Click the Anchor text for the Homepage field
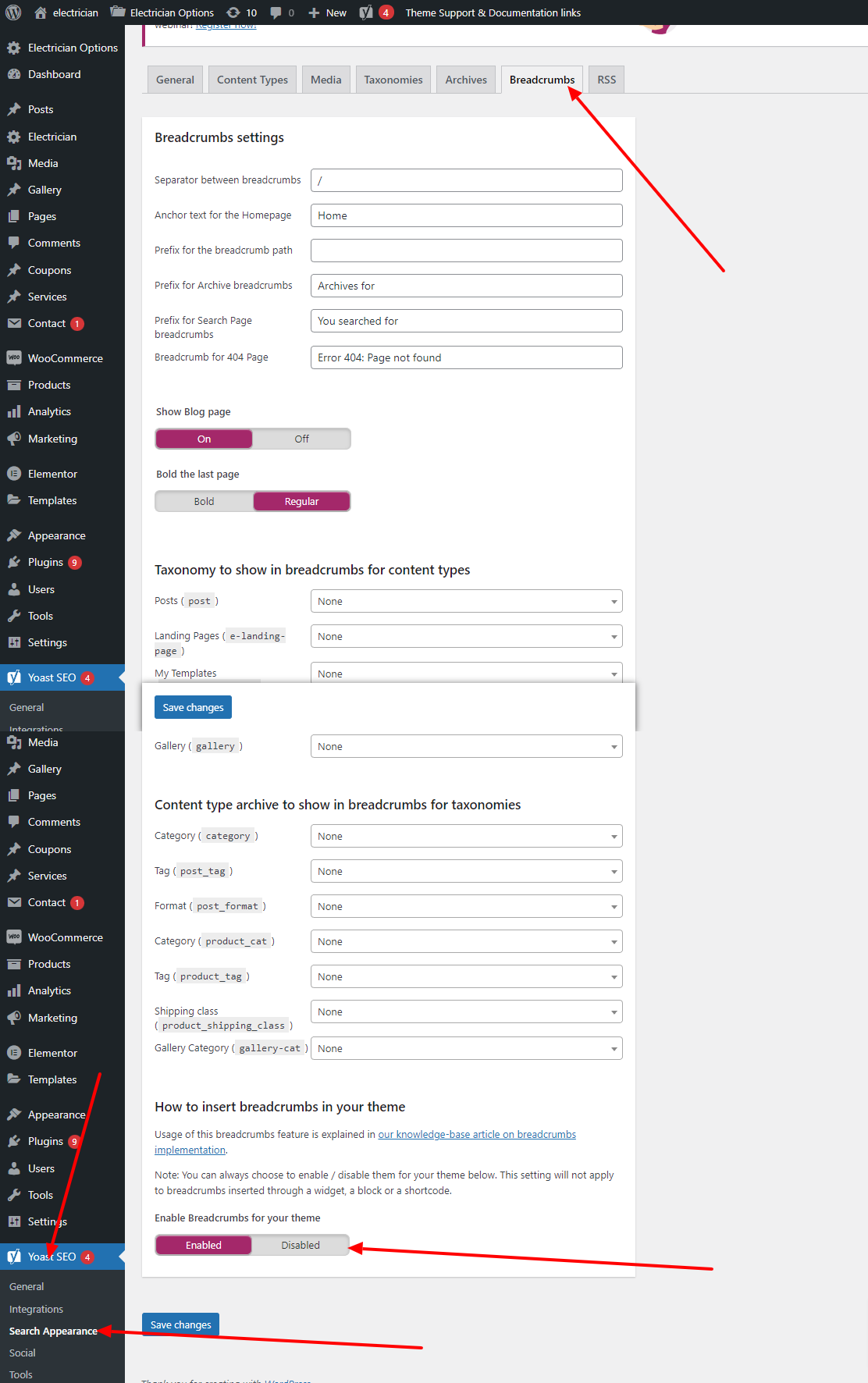This screenshot has width=868, height=1383. point(467,215)
